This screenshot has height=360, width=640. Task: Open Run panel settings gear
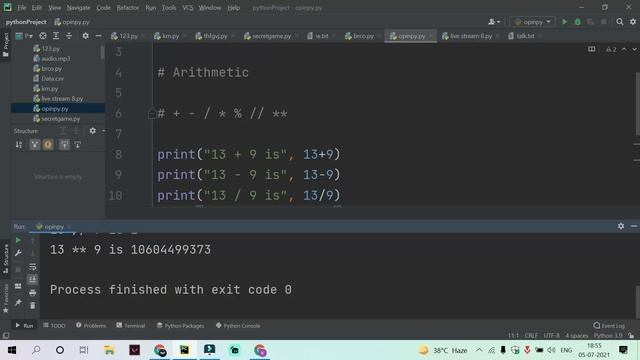pyautogui.click(x=621, y=226)
